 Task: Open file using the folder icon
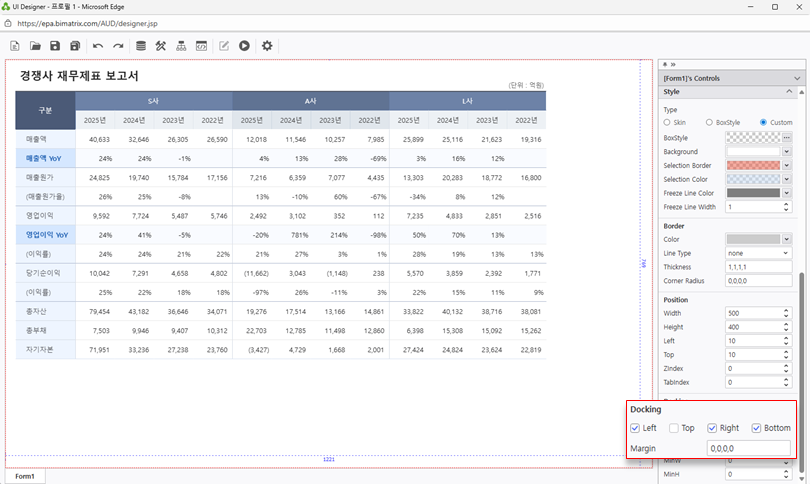click(x=35, y=46)
